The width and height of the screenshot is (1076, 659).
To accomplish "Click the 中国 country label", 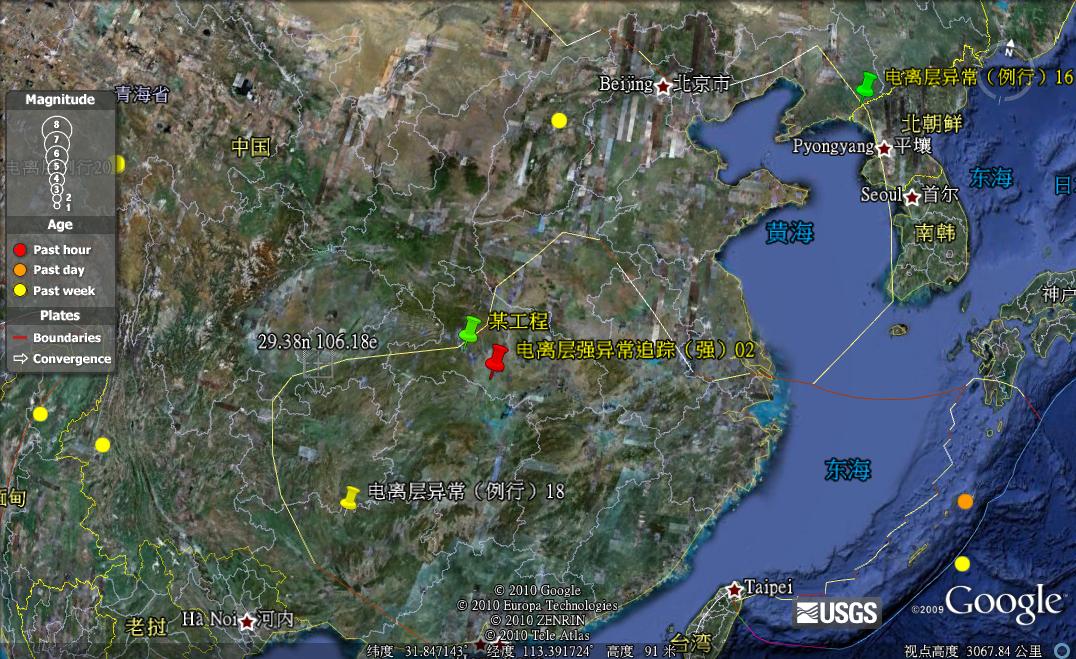I will [251, 147].
